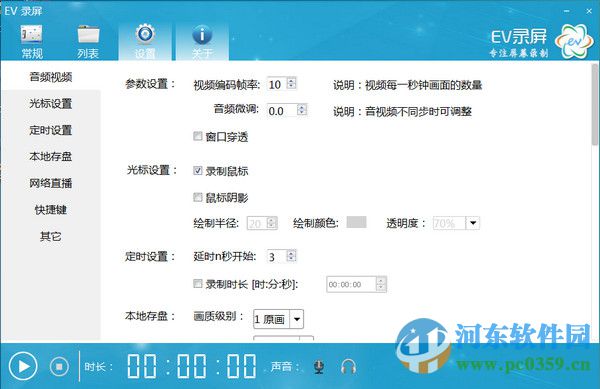The image size is (600, 389).
Task: Pick the 绘制颜色 color swatch
Action: (x=356, y=222)
